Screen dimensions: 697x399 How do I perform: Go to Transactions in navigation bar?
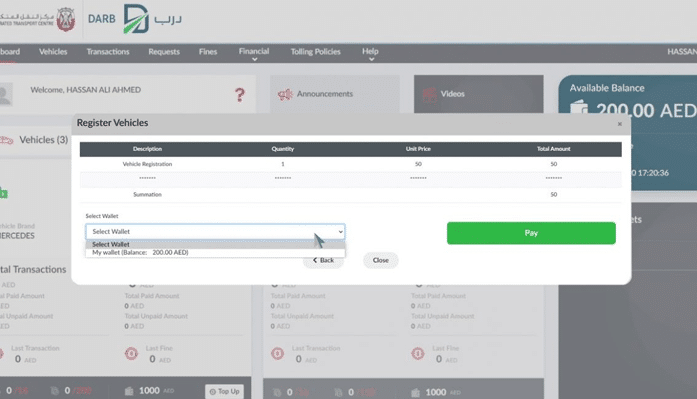[108, 52]
